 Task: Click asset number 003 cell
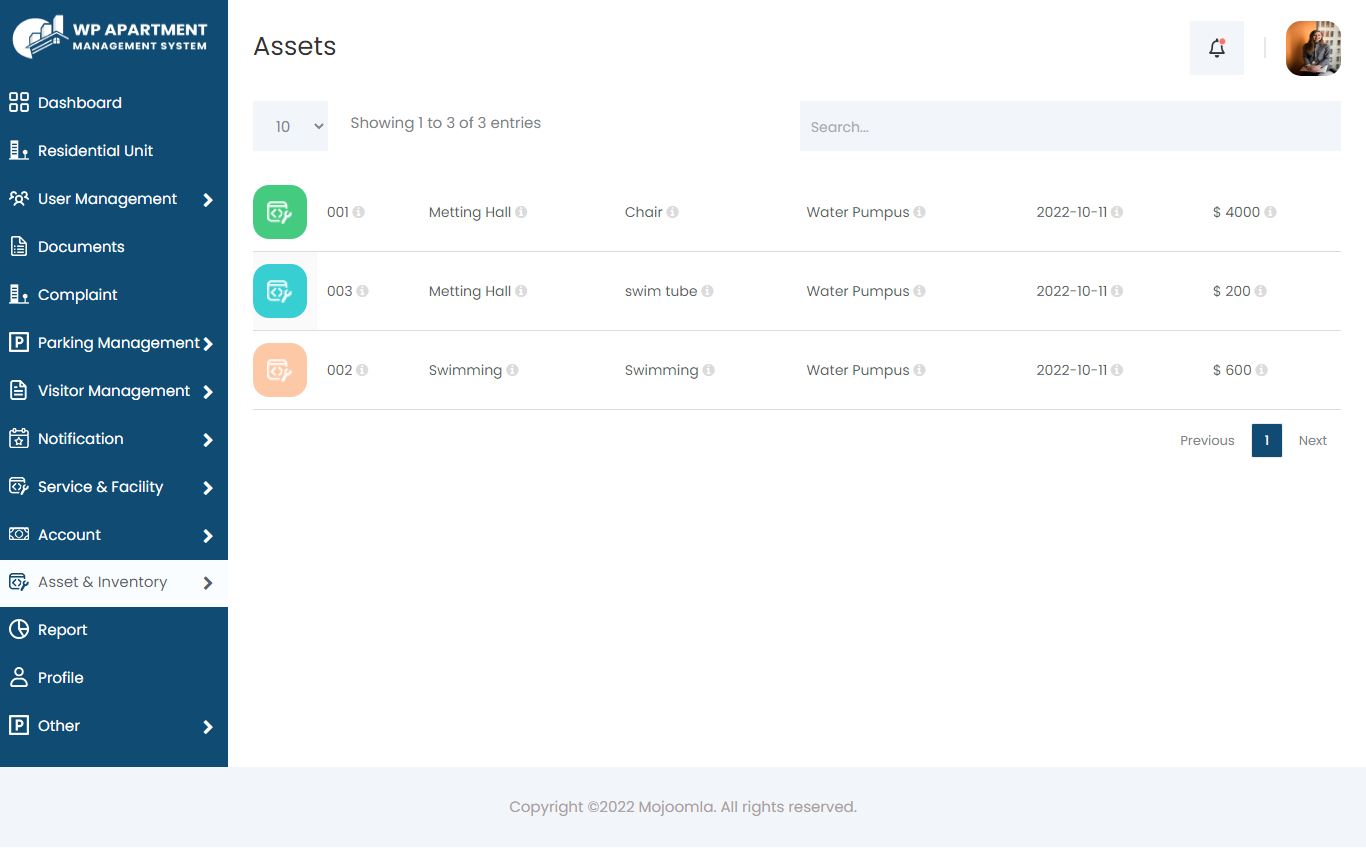[340, 291]
